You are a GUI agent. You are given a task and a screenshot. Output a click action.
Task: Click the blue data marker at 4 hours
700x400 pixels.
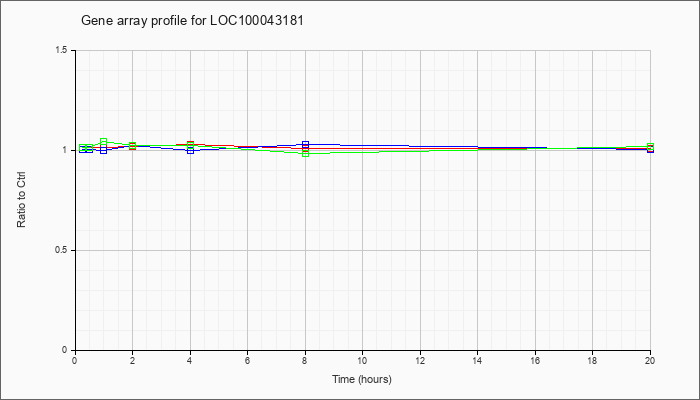tap(190, 150)
